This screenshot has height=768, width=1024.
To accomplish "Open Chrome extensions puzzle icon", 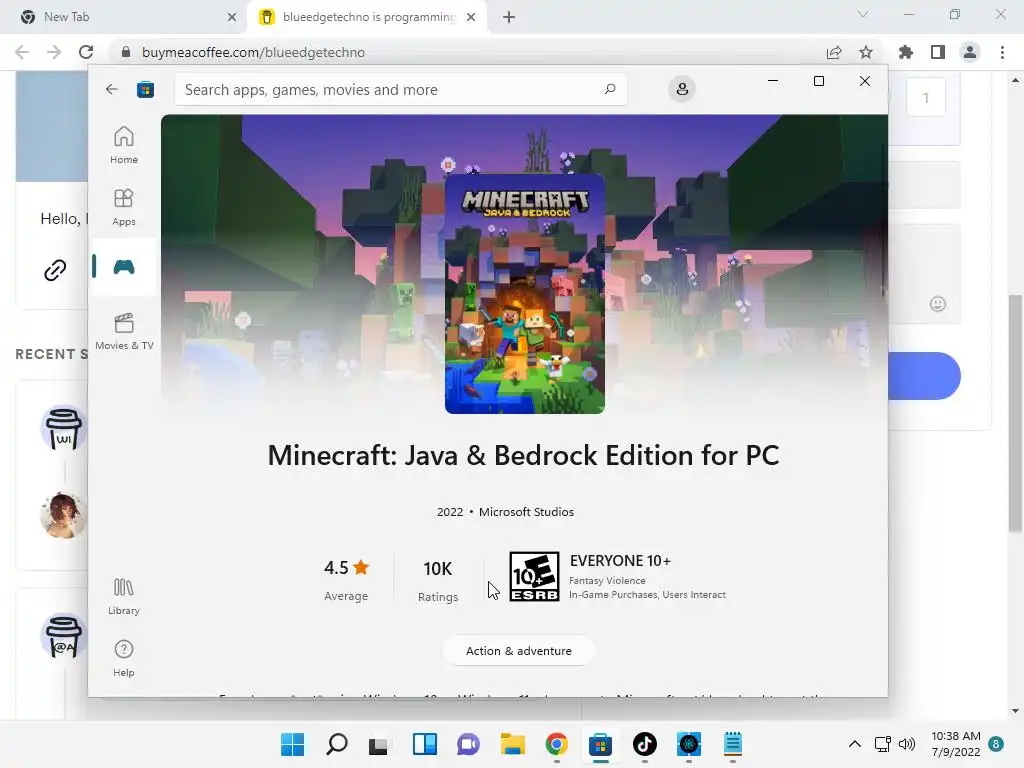I will [906, 52].
